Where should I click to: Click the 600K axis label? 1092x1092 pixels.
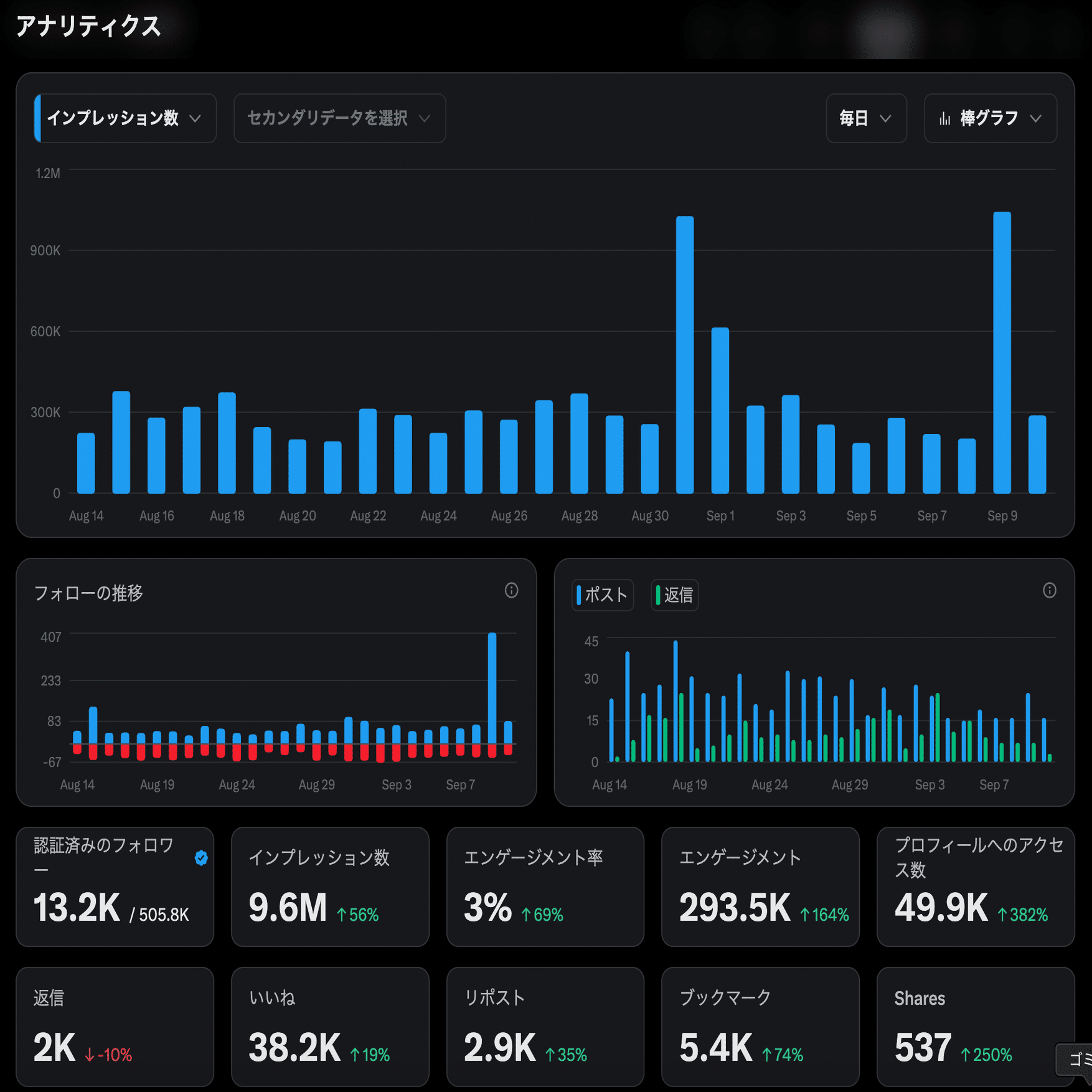point(45,331)
